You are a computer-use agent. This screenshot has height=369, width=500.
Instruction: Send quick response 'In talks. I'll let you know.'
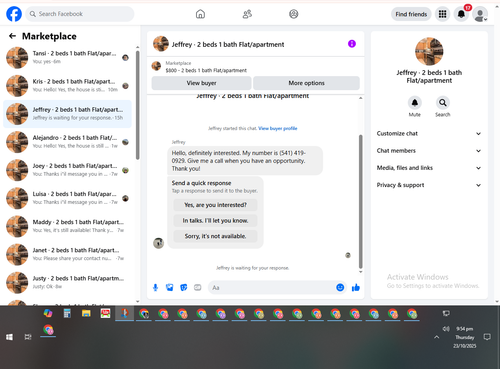click(x=215, y=221)
